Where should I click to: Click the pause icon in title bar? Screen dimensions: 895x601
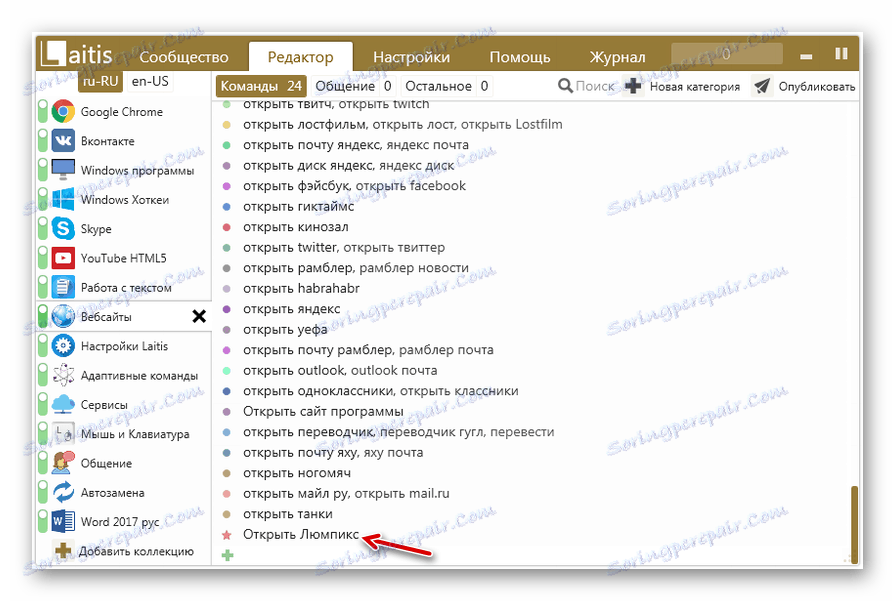pos(841,54)
